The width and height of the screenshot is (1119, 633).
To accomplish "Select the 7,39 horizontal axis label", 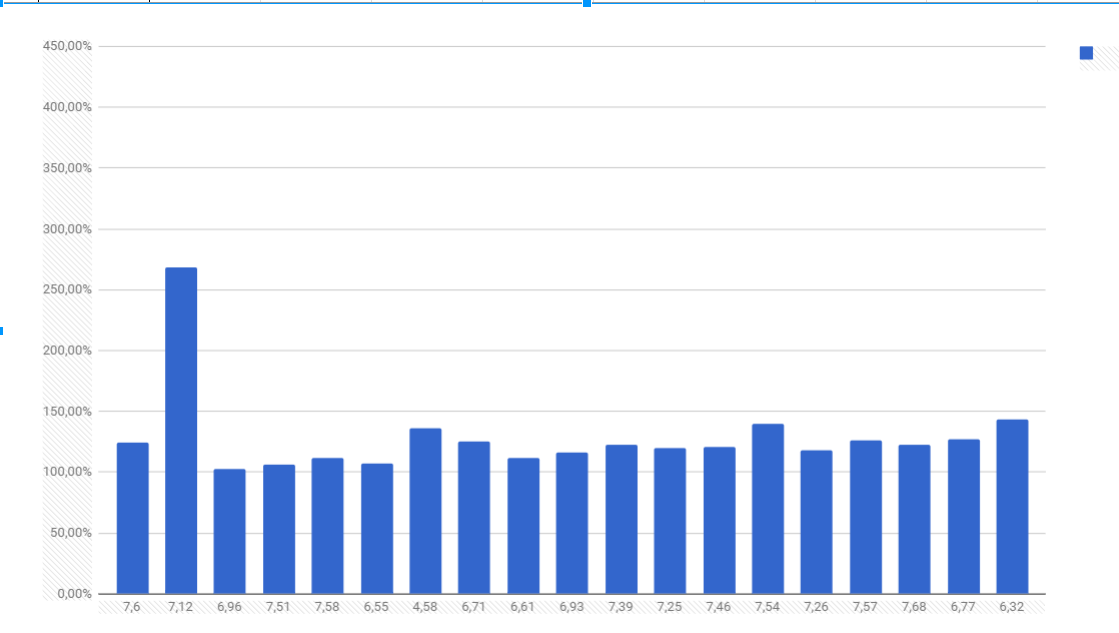I will tap(620, 607).
